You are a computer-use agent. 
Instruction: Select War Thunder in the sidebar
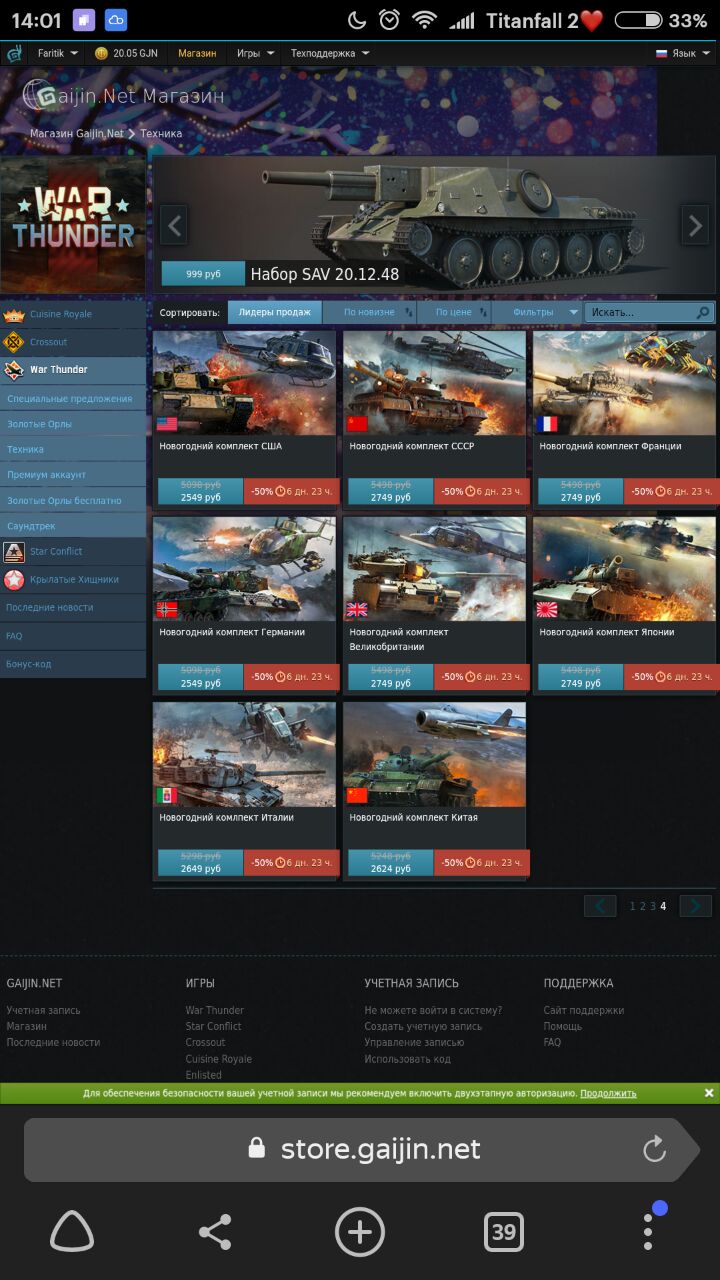(73, 370)
